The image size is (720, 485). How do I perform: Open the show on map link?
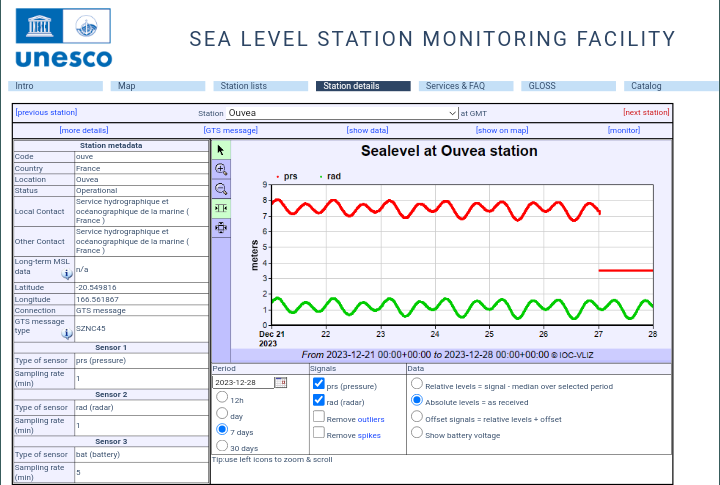502,130
